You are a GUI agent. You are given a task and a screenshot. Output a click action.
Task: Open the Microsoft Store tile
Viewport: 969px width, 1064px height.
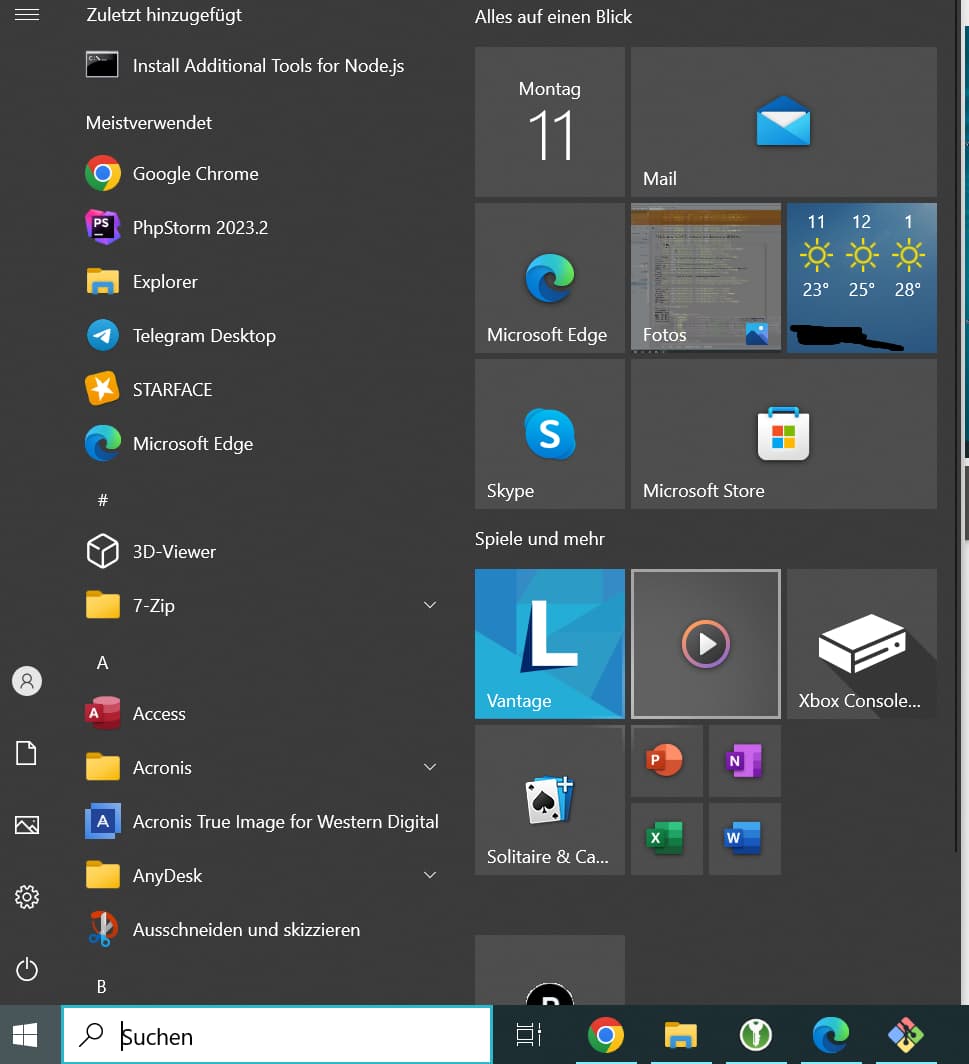coord(784,434)
